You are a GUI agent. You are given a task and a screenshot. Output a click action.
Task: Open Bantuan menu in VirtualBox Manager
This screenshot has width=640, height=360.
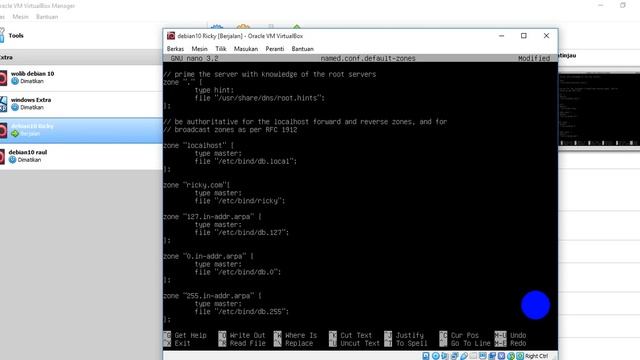(x=47, y=17)
